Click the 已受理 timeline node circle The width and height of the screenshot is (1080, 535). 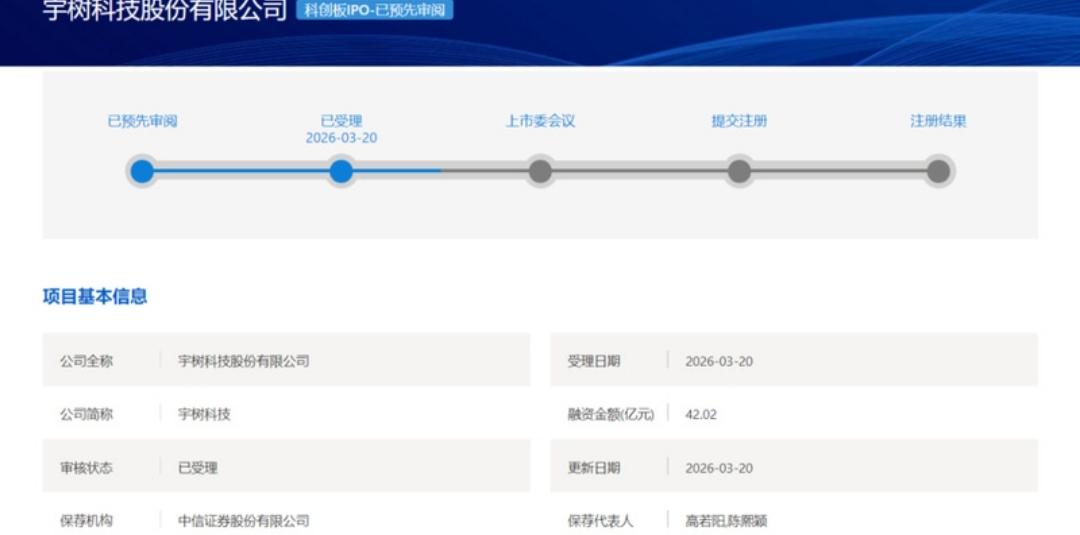[341, 171]
